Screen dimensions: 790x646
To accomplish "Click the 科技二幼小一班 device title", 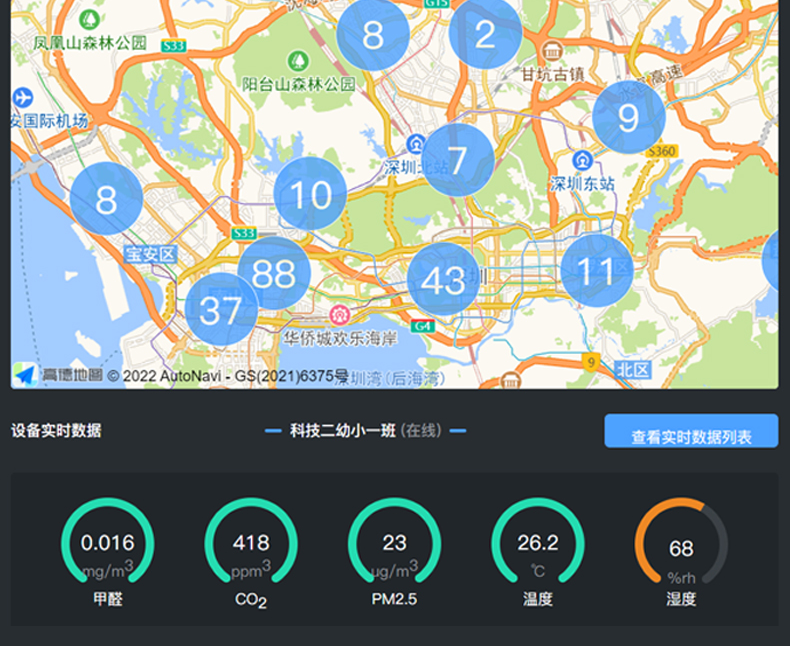I will pos(365,431).
